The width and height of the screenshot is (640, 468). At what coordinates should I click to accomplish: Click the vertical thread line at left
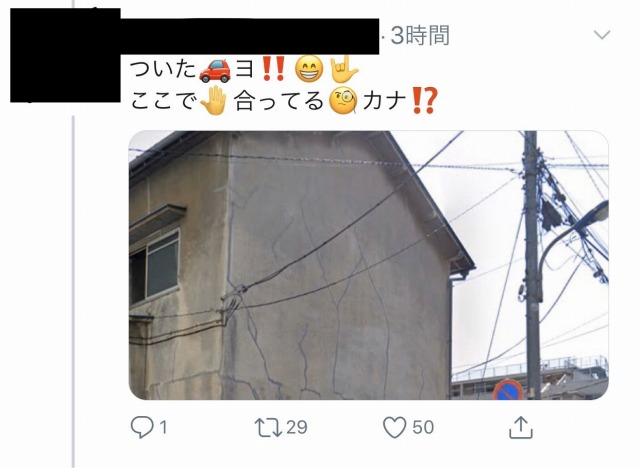tap(73, 286)
